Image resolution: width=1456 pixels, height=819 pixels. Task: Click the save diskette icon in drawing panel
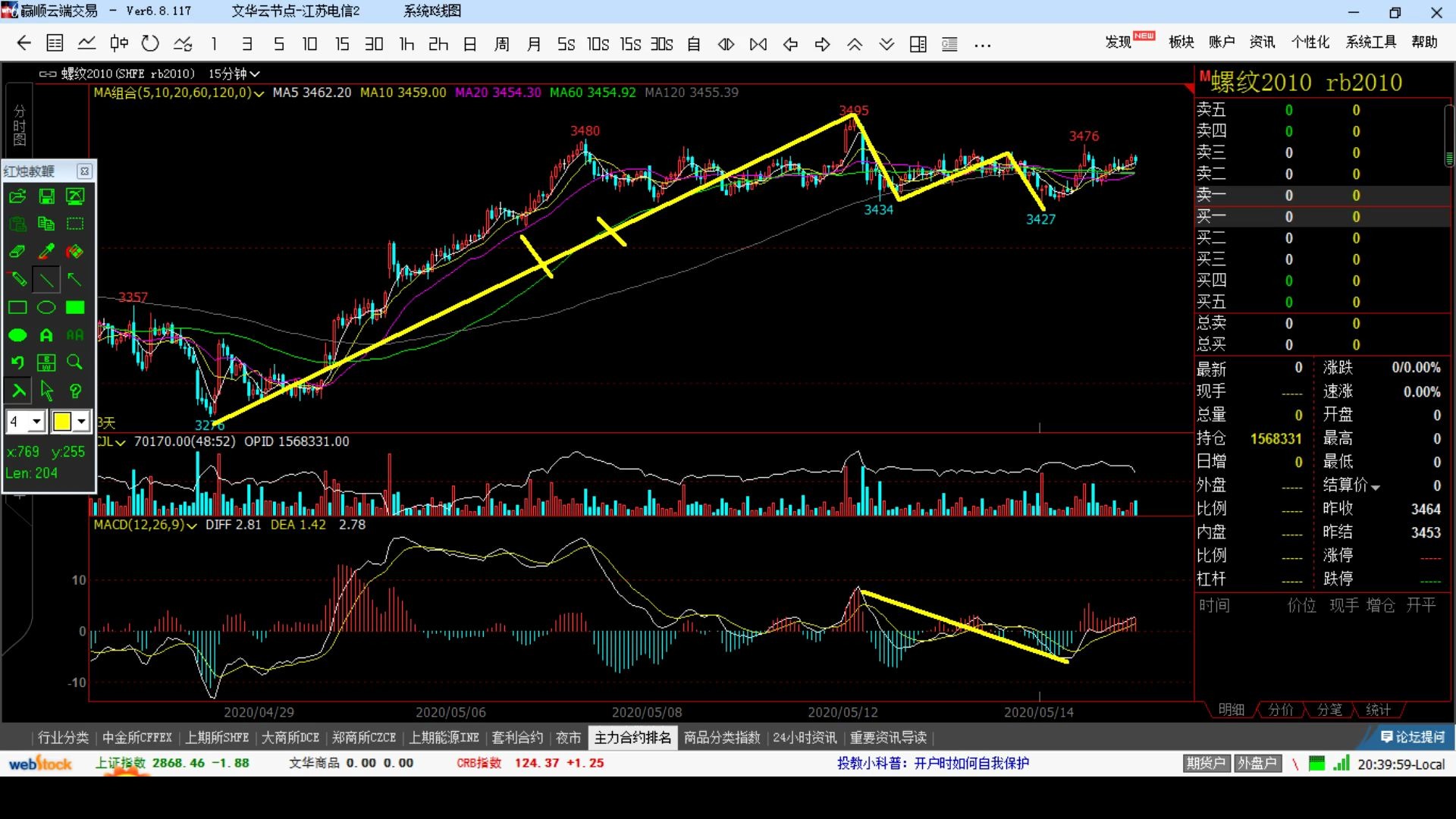(46, 196)
